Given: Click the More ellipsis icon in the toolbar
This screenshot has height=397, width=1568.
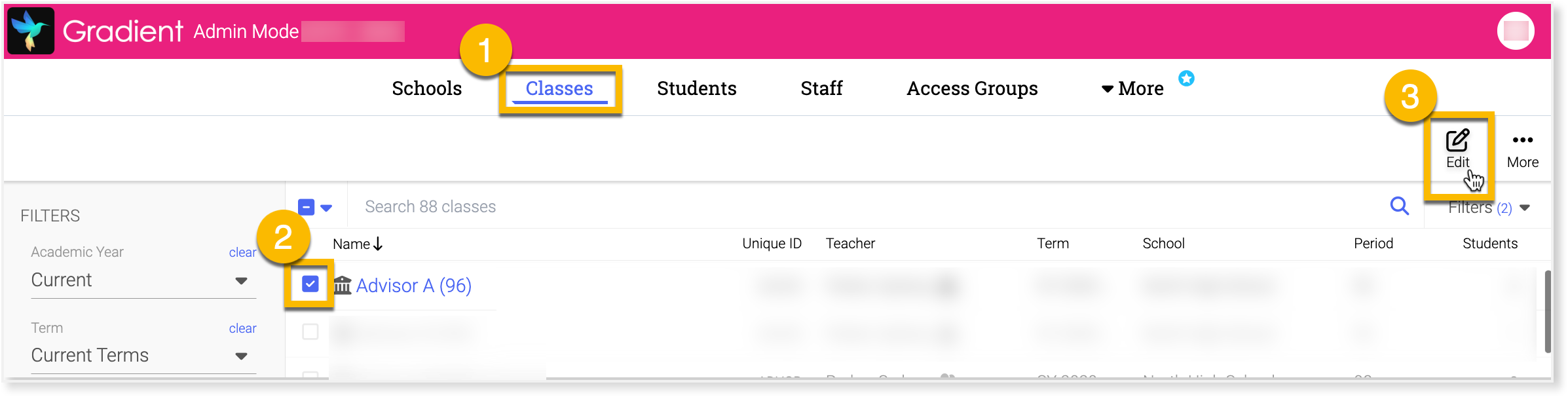Looking at the screenshot, I should pos(1523,139).
